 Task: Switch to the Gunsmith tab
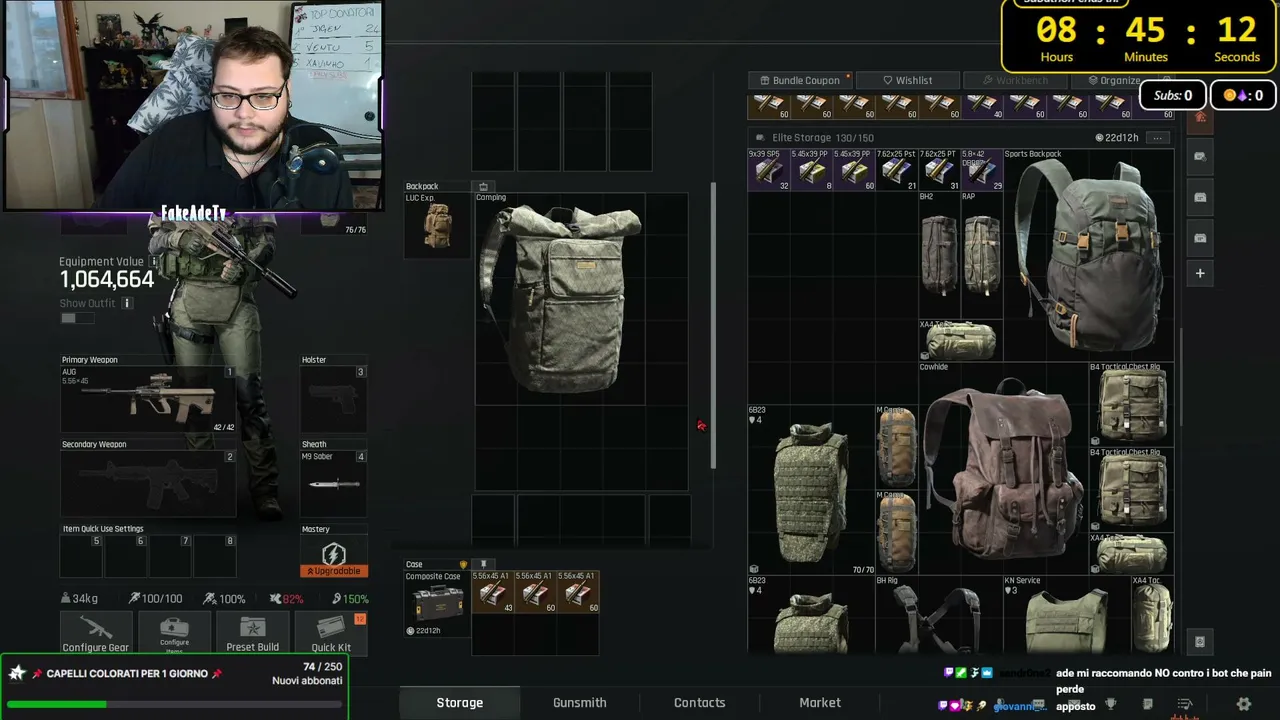click(x=580, y=703)
